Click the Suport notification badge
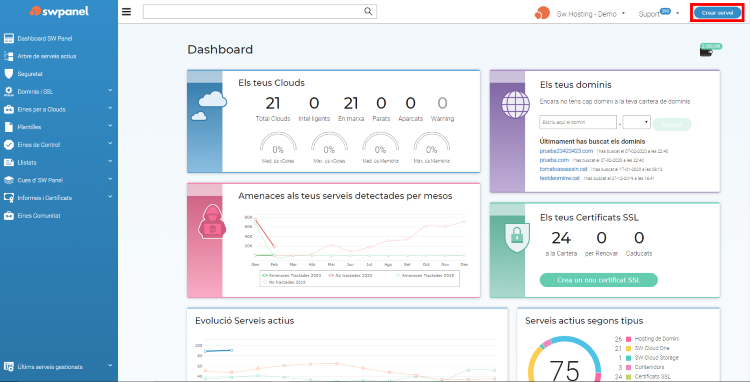 [x=665, y=11]
